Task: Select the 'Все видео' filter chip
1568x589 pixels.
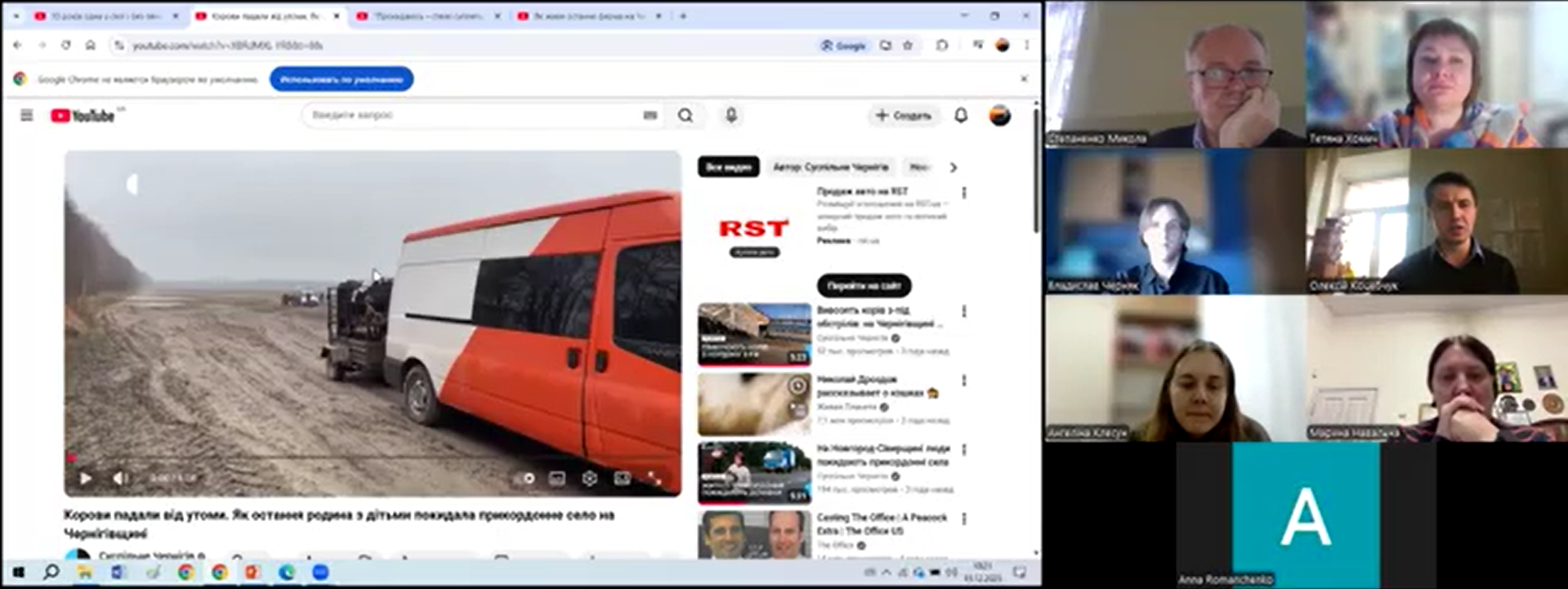Action: (x=728, y=167)
